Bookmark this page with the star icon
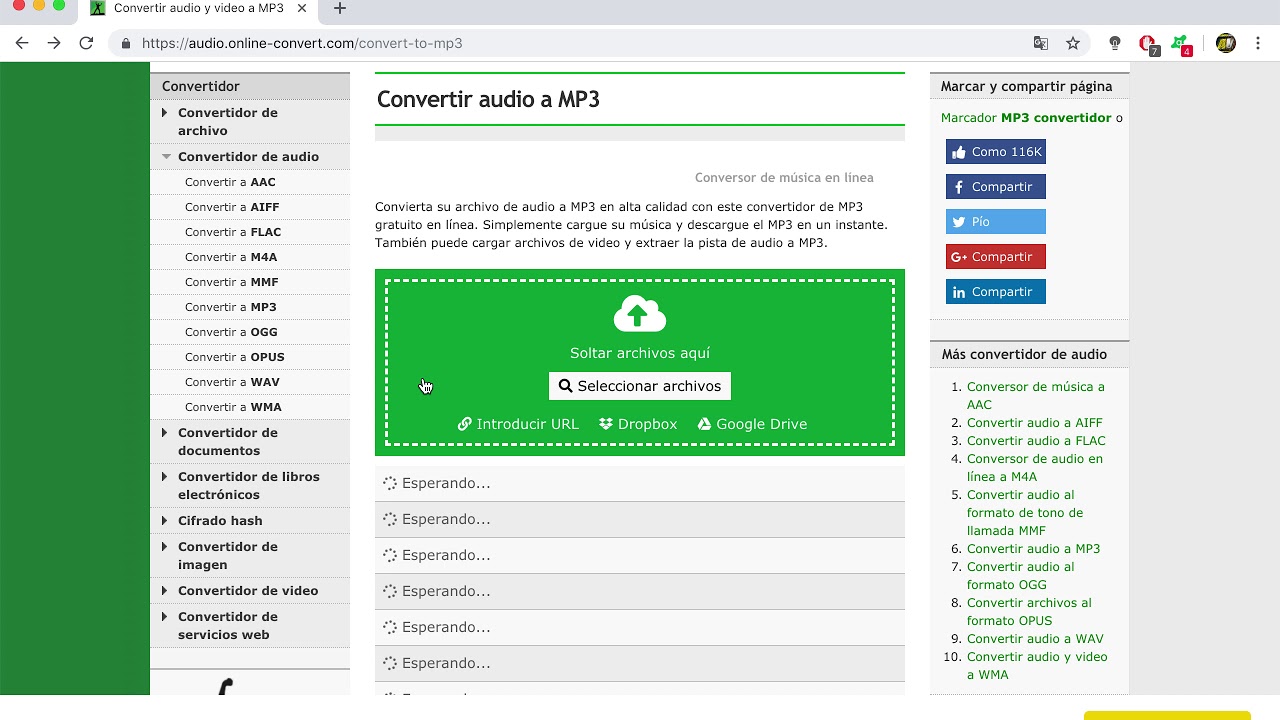 tap(1073, 43)
